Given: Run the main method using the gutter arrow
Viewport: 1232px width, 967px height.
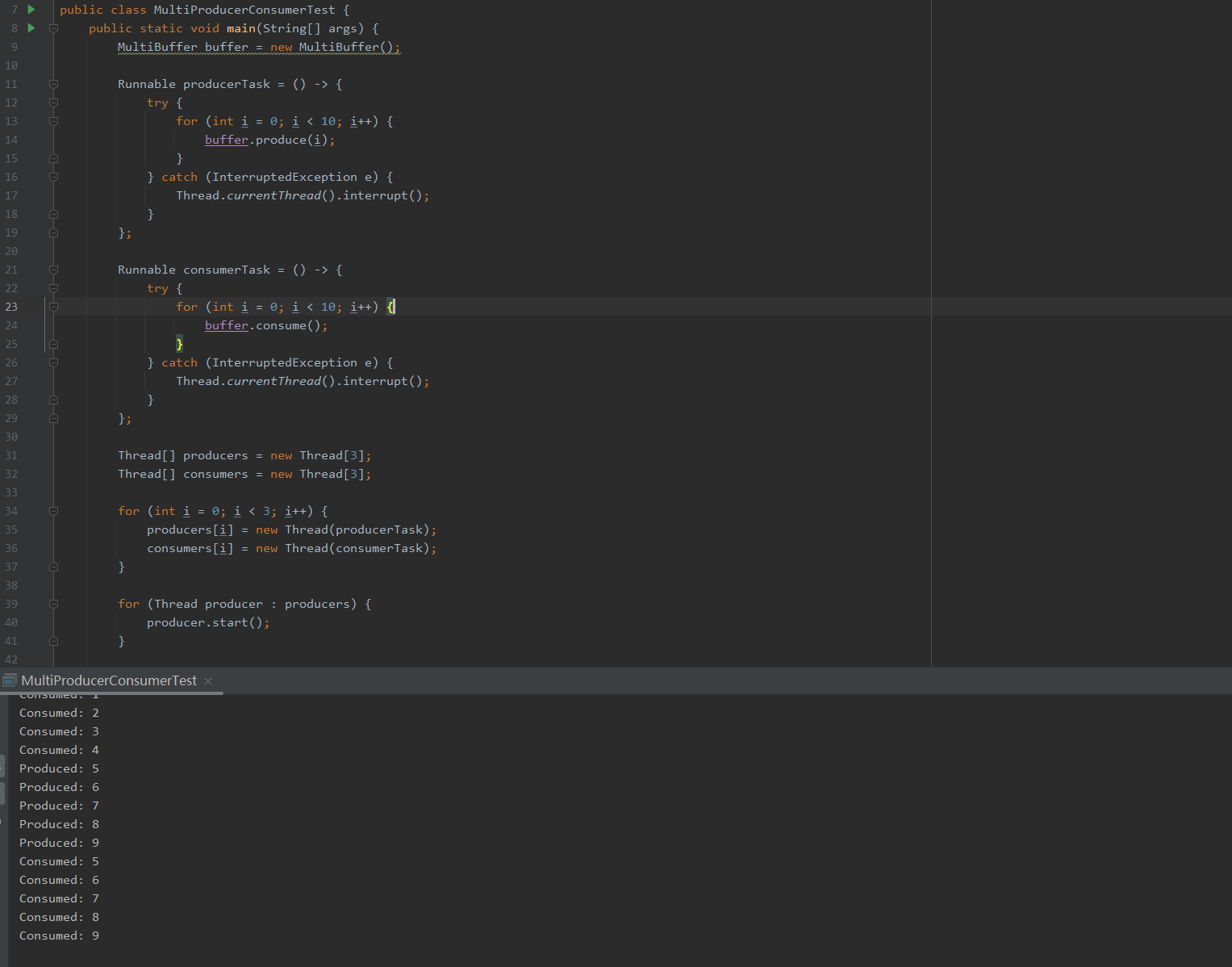Looking at the screenshot, I should click(x=31, y=28).
